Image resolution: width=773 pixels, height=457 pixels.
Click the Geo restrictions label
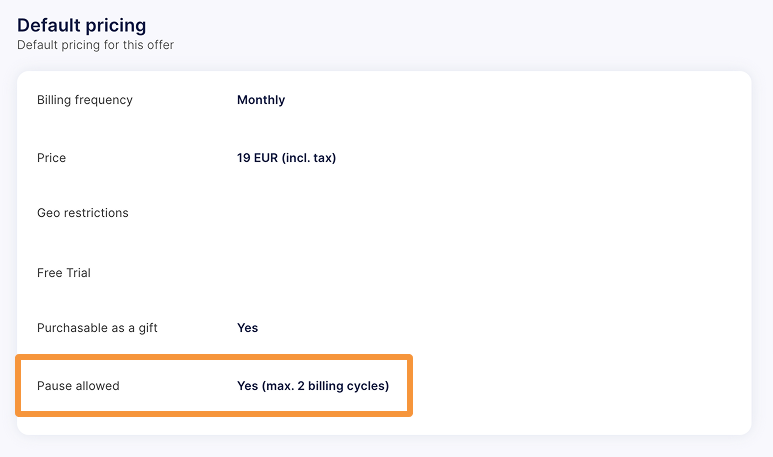pyautogui.click(x=83, y=213)
